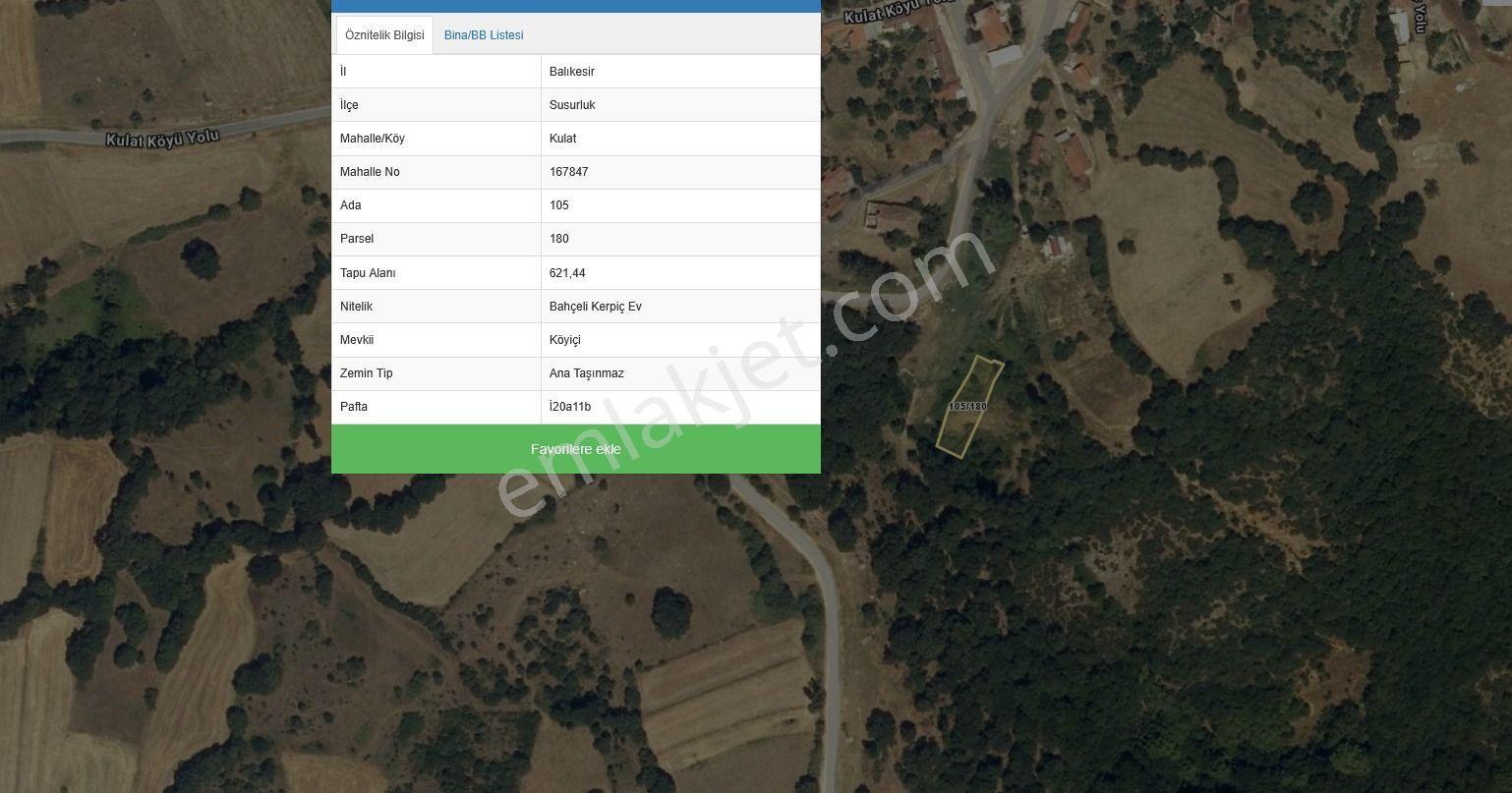Click the Kulat Mahalle/Köy value
Screen dimensions: 1512x793
(x=563, y=139)
